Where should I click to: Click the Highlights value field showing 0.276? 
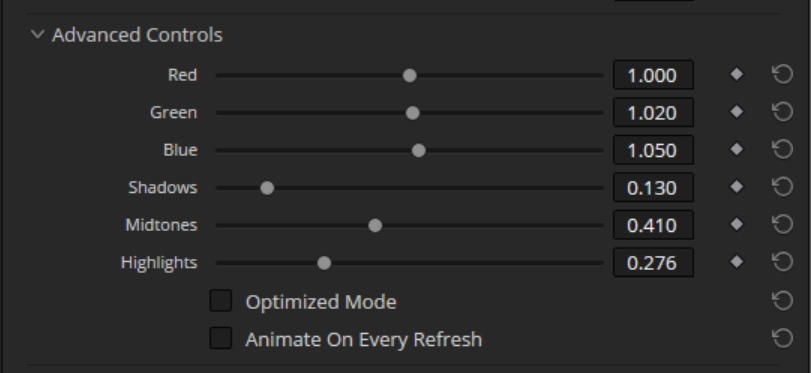(x=653, y=262)
